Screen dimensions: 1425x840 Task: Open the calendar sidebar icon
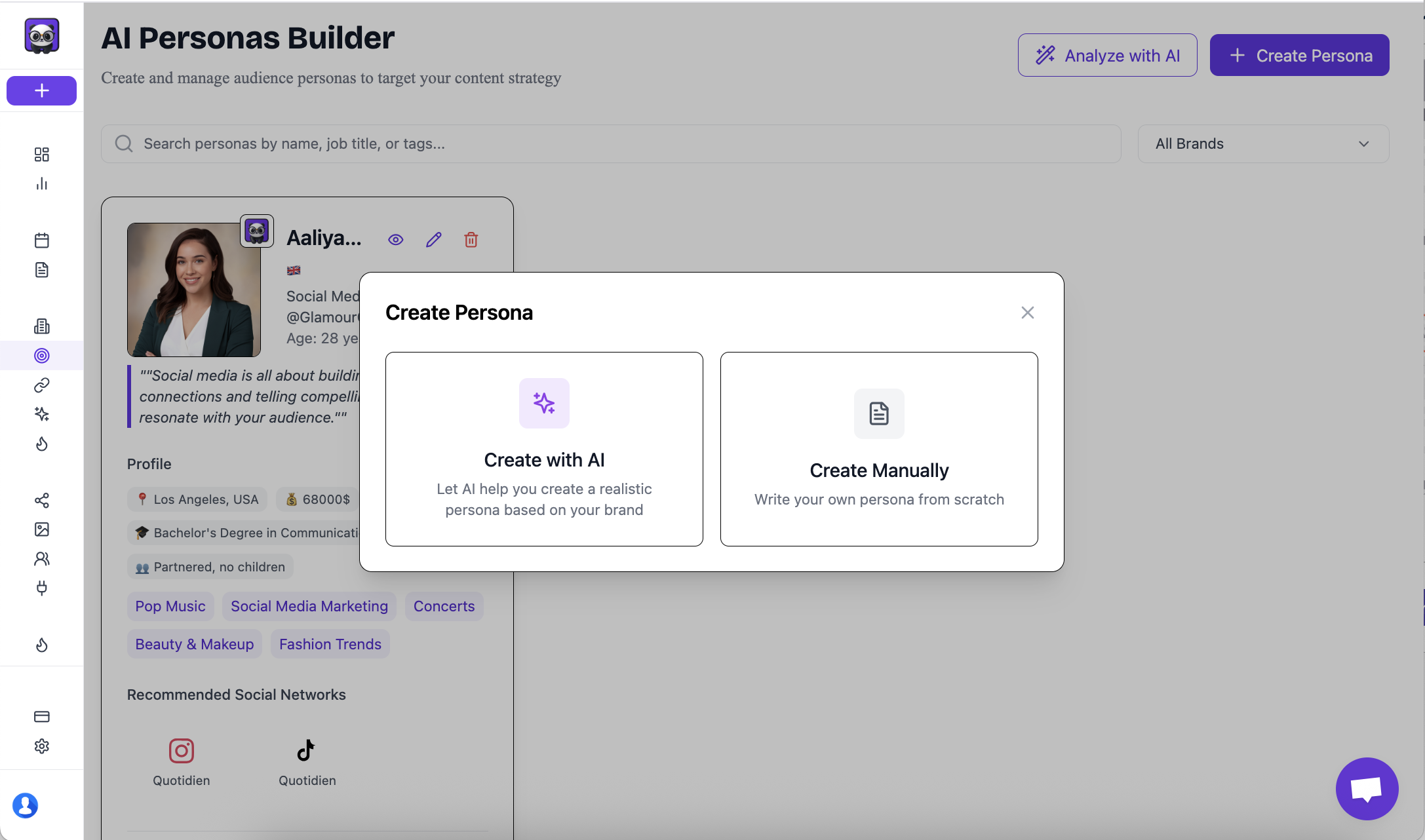click(41, 240)
